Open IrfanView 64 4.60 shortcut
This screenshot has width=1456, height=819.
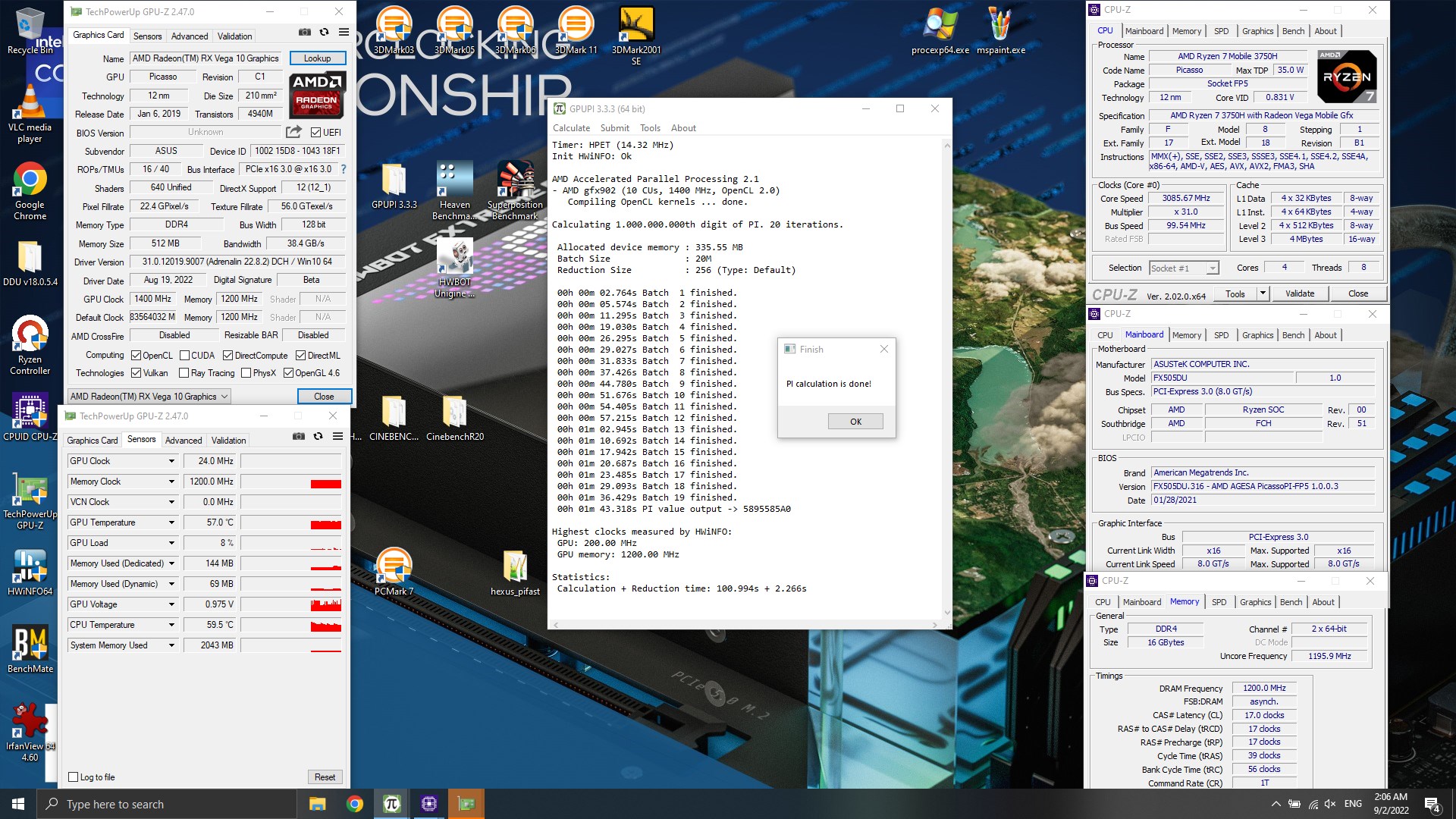pyautogui.click(x=30, y=733)
